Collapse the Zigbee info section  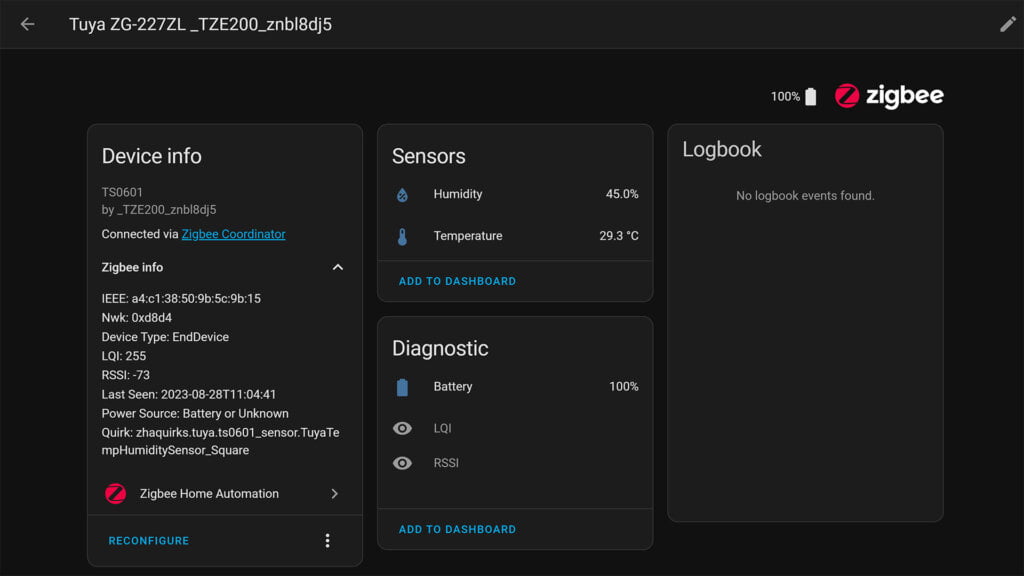tap(338, 267)
